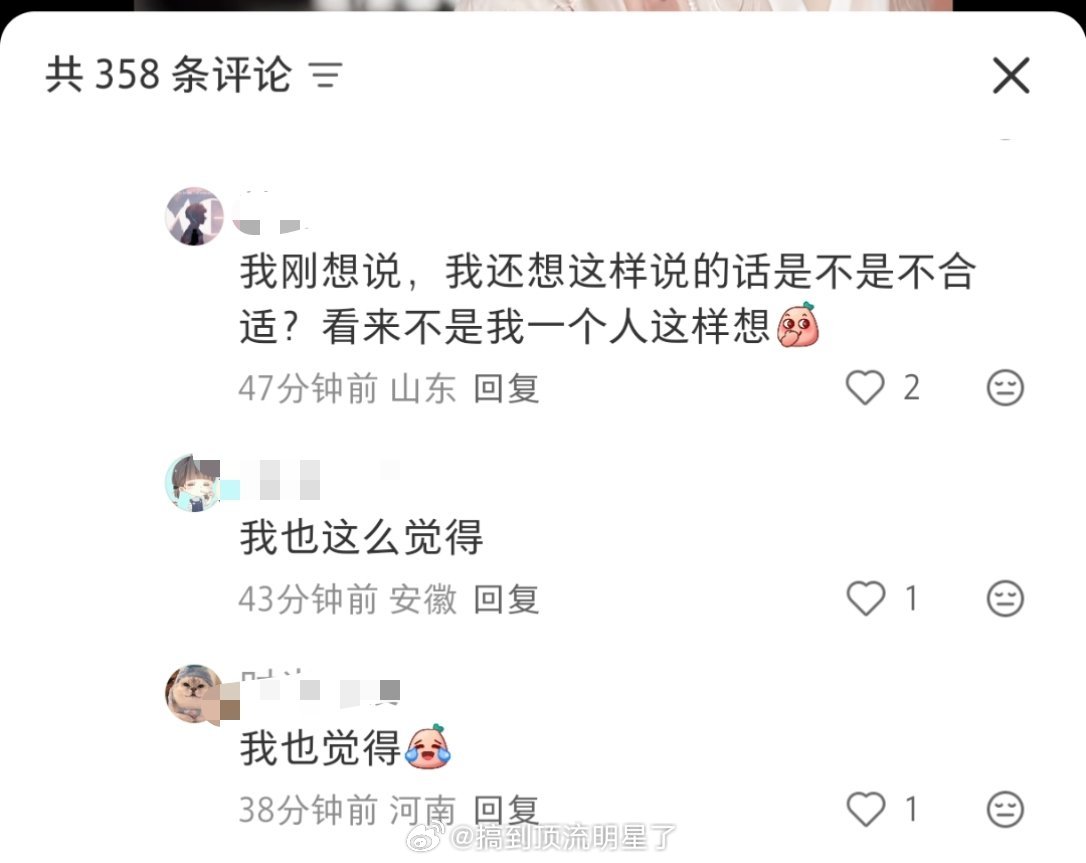Tap the blurred username beside cat avatar

tap(320, 689)
